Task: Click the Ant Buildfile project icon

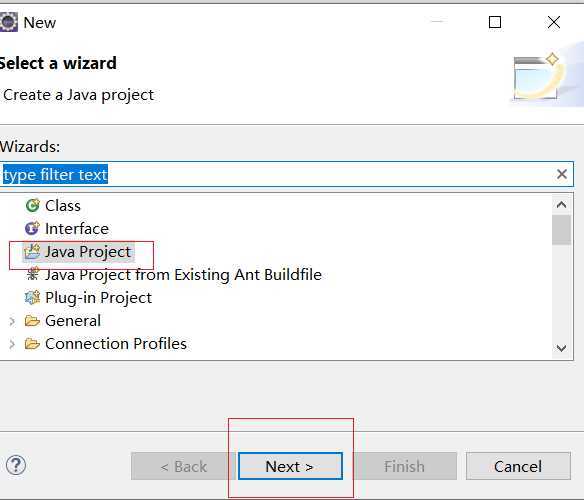Action: (x=32, y=275)
